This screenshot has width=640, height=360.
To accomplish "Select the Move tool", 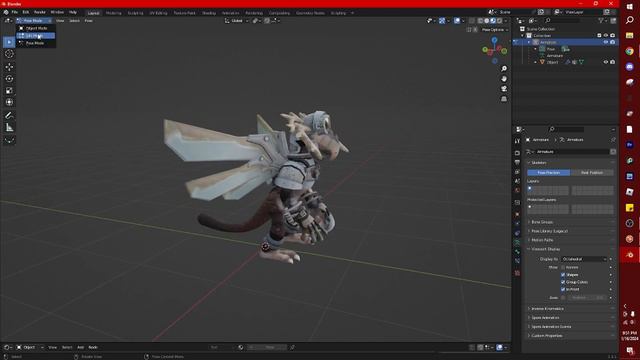I will pyautogui.click(x=9, y=67).
